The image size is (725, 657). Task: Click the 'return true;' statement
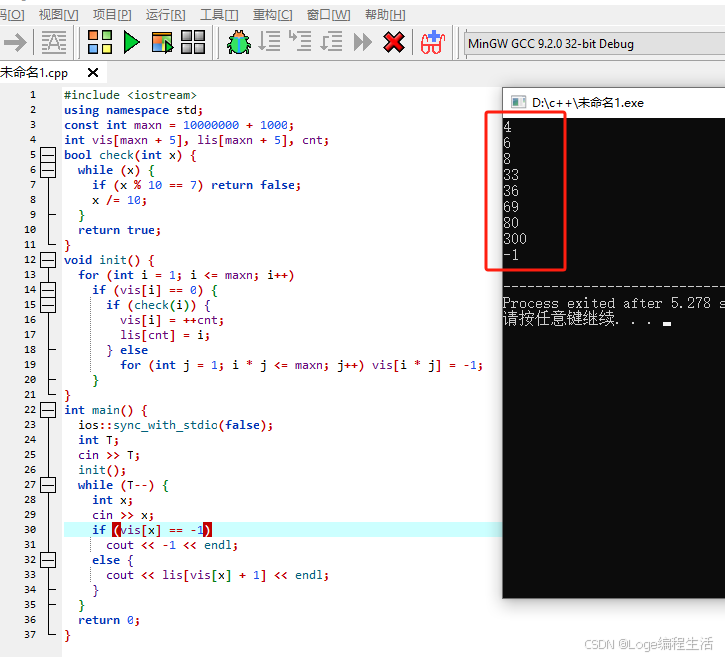click(x=119, y=230)
